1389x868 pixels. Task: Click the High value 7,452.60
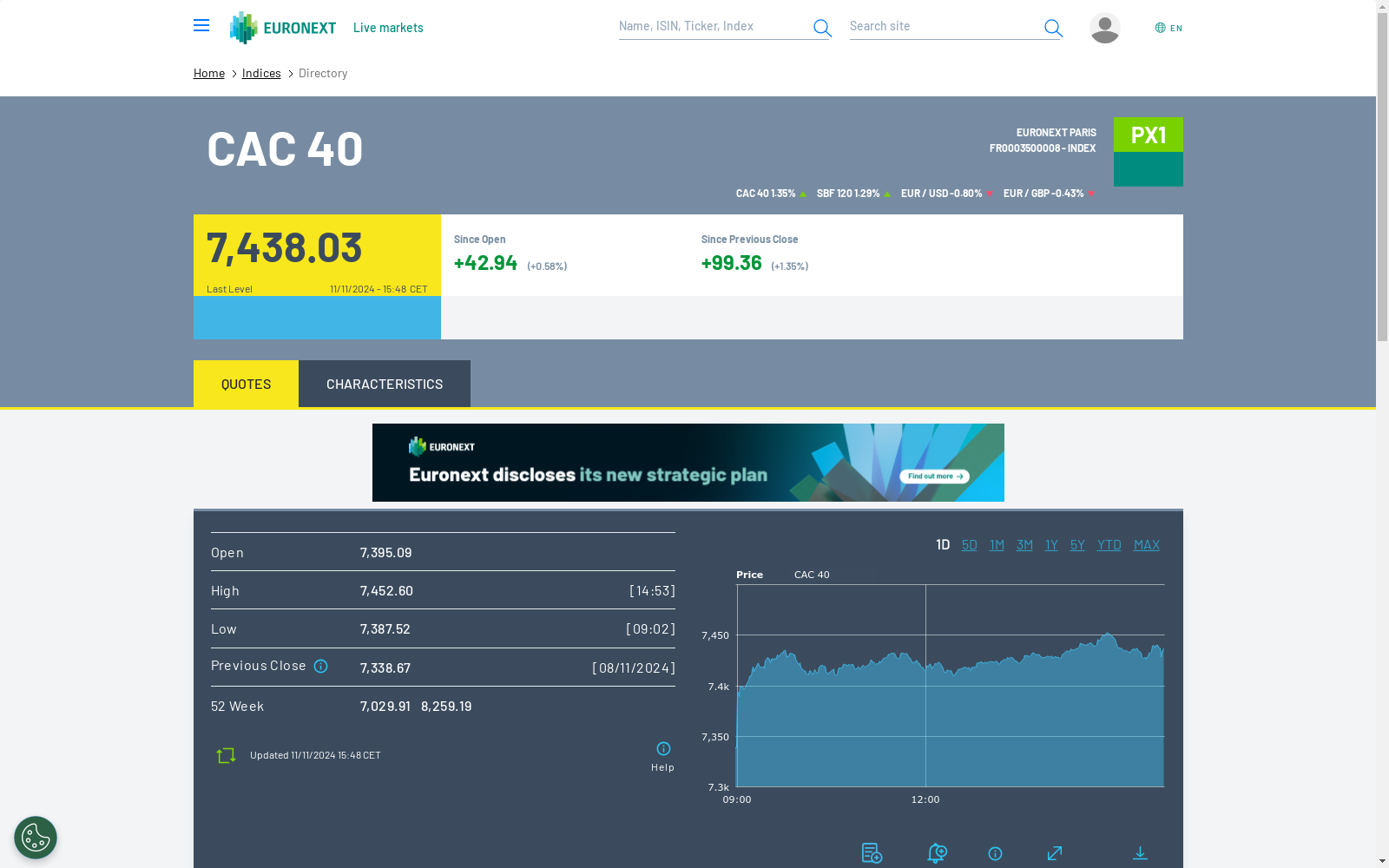386,590
